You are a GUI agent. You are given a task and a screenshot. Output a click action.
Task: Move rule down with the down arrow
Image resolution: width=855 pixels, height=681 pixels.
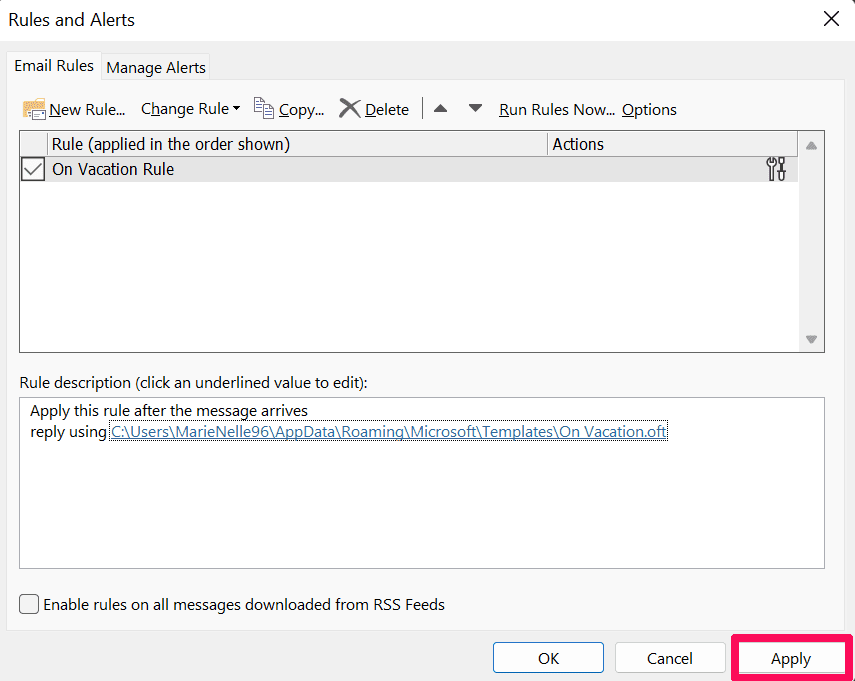coord(475,108)
